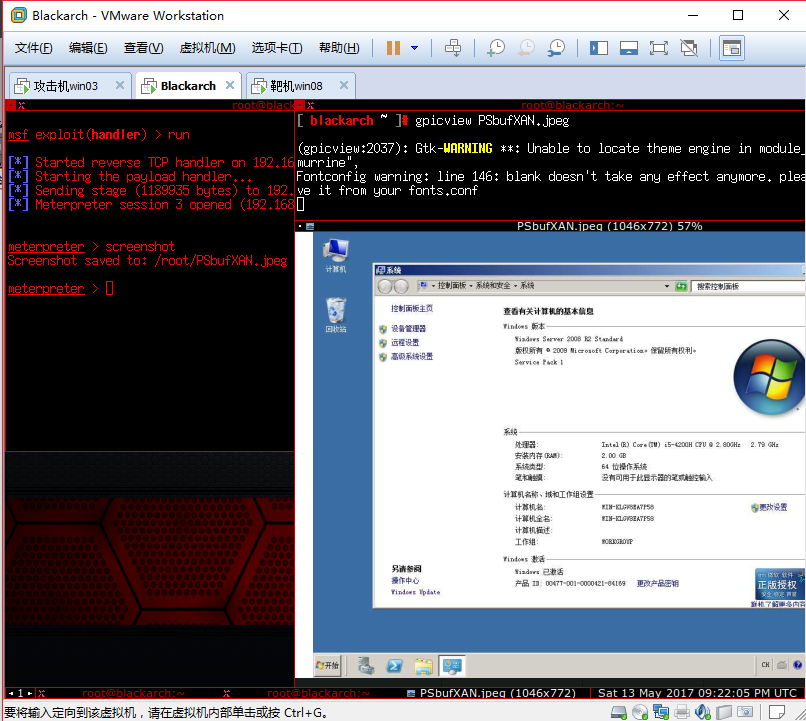
Task: Click the file explorer taskbar icon in image
Action: pos(424,666)
